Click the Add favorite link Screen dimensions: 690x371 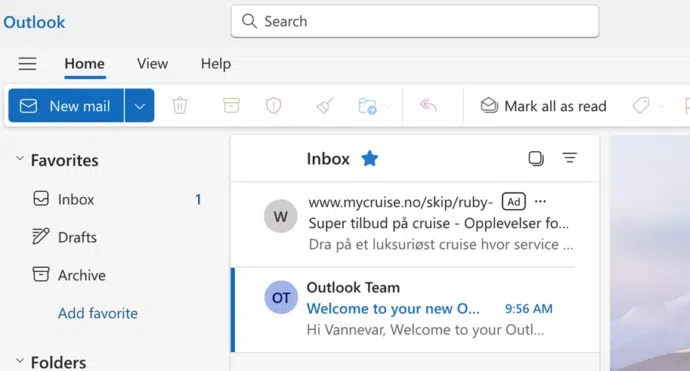point(98,313)
